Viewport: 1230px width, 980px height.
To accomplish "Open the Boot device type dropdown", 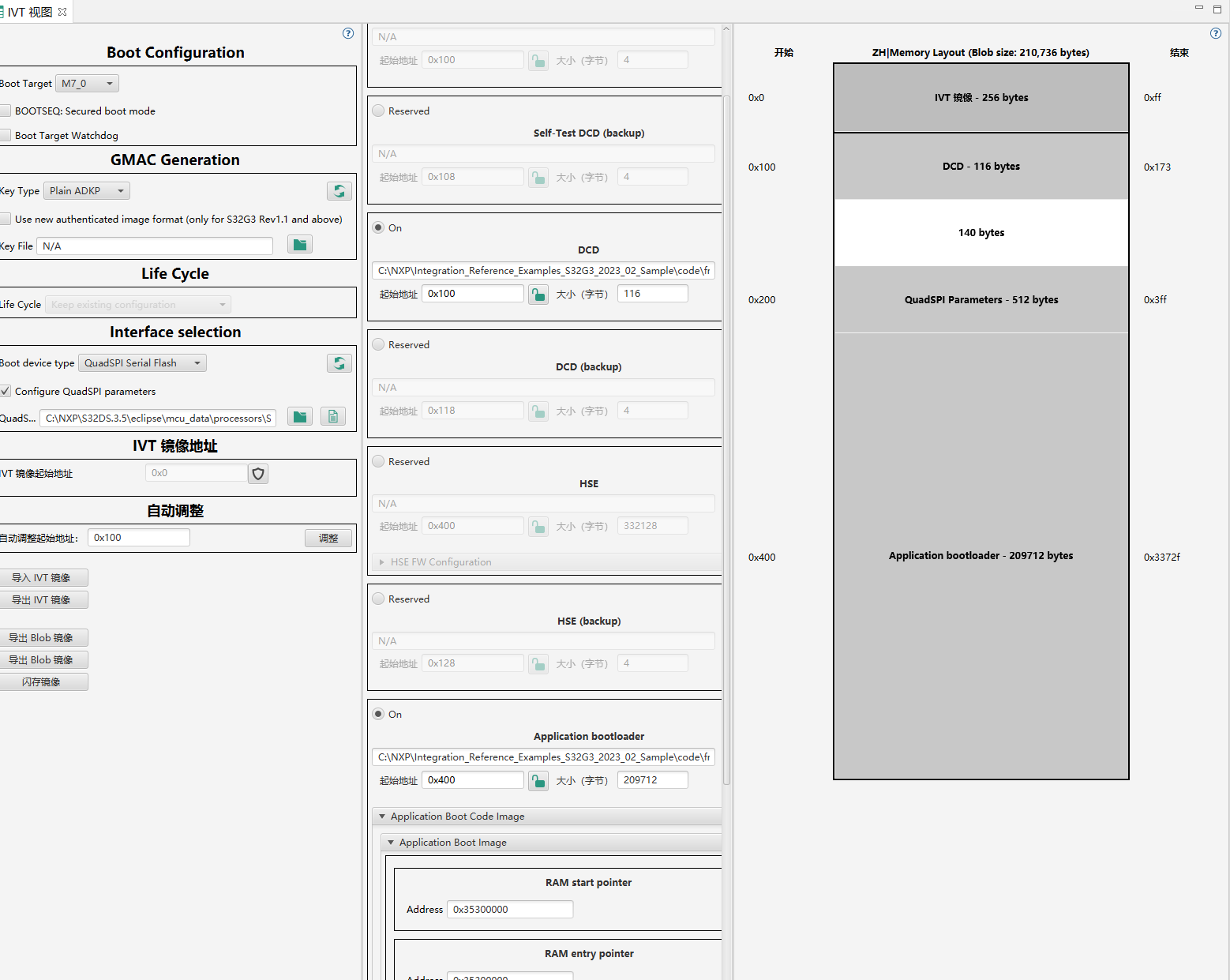I will tap(142, 362).
